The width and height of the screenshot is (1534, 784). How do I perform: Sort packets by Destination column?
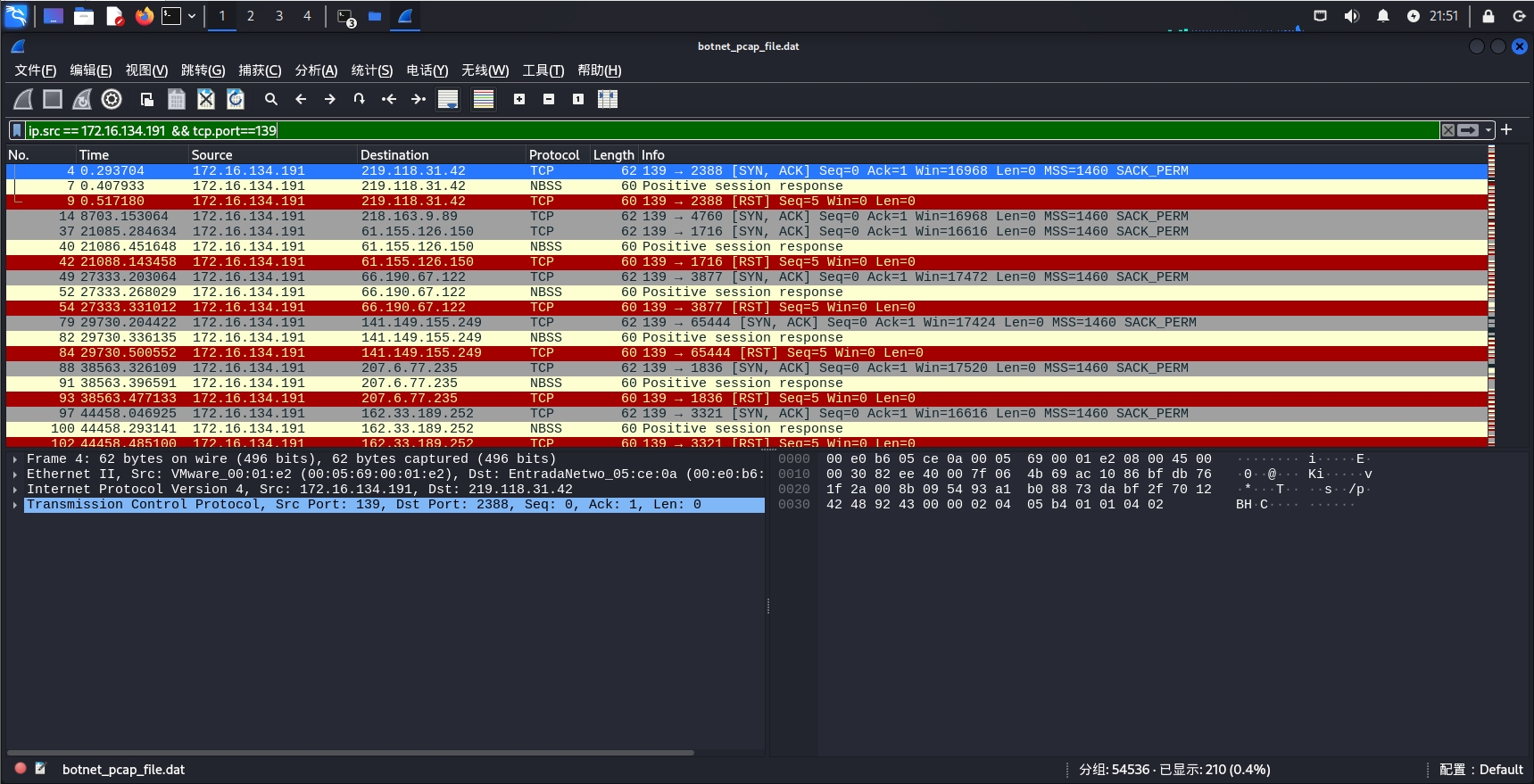click(442, 155)
